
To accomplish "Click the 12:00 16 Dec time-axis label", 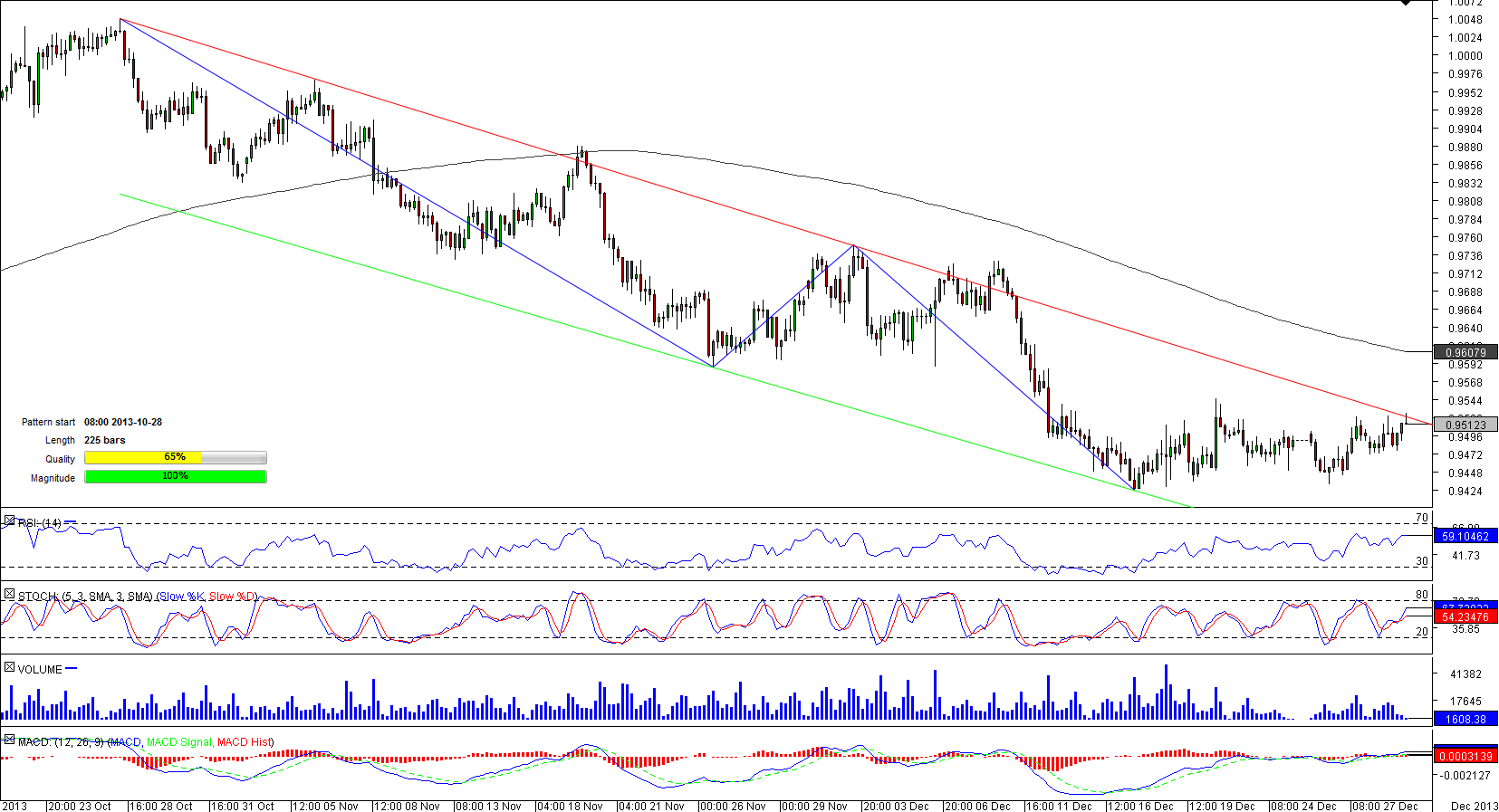I will pos(1140,806).
